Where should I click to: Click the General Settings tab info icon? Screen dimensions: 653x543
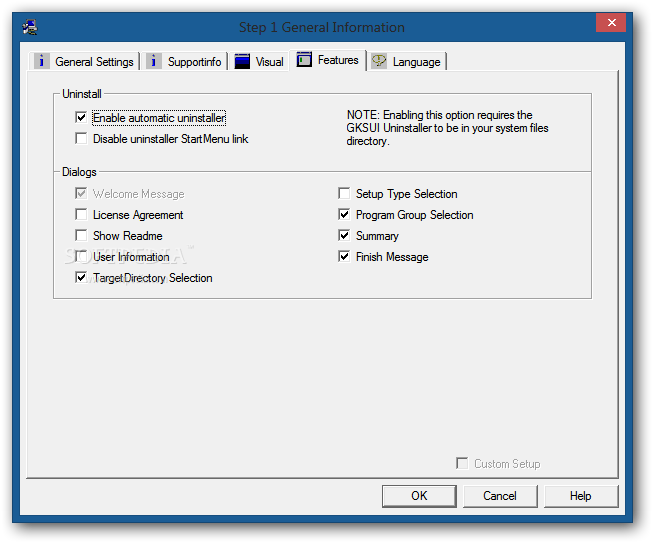[42, 62]
